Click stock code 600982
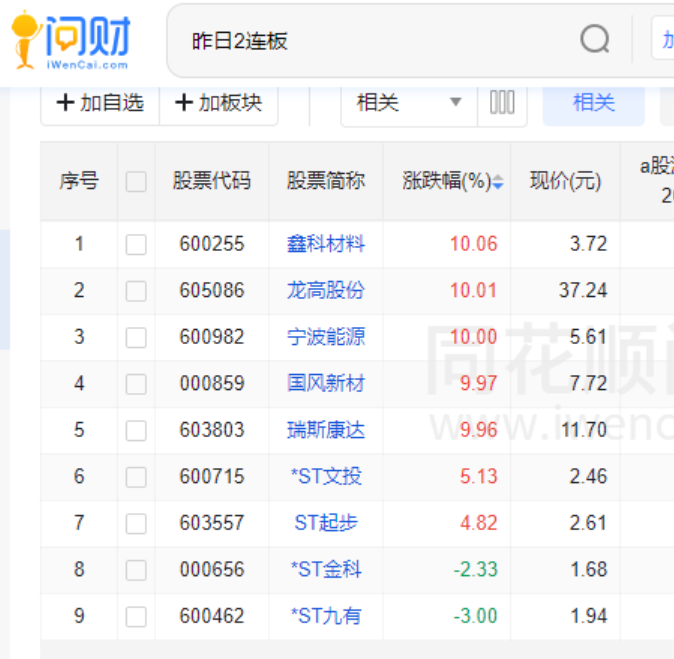The image size is (674, 659). (212, 337)
